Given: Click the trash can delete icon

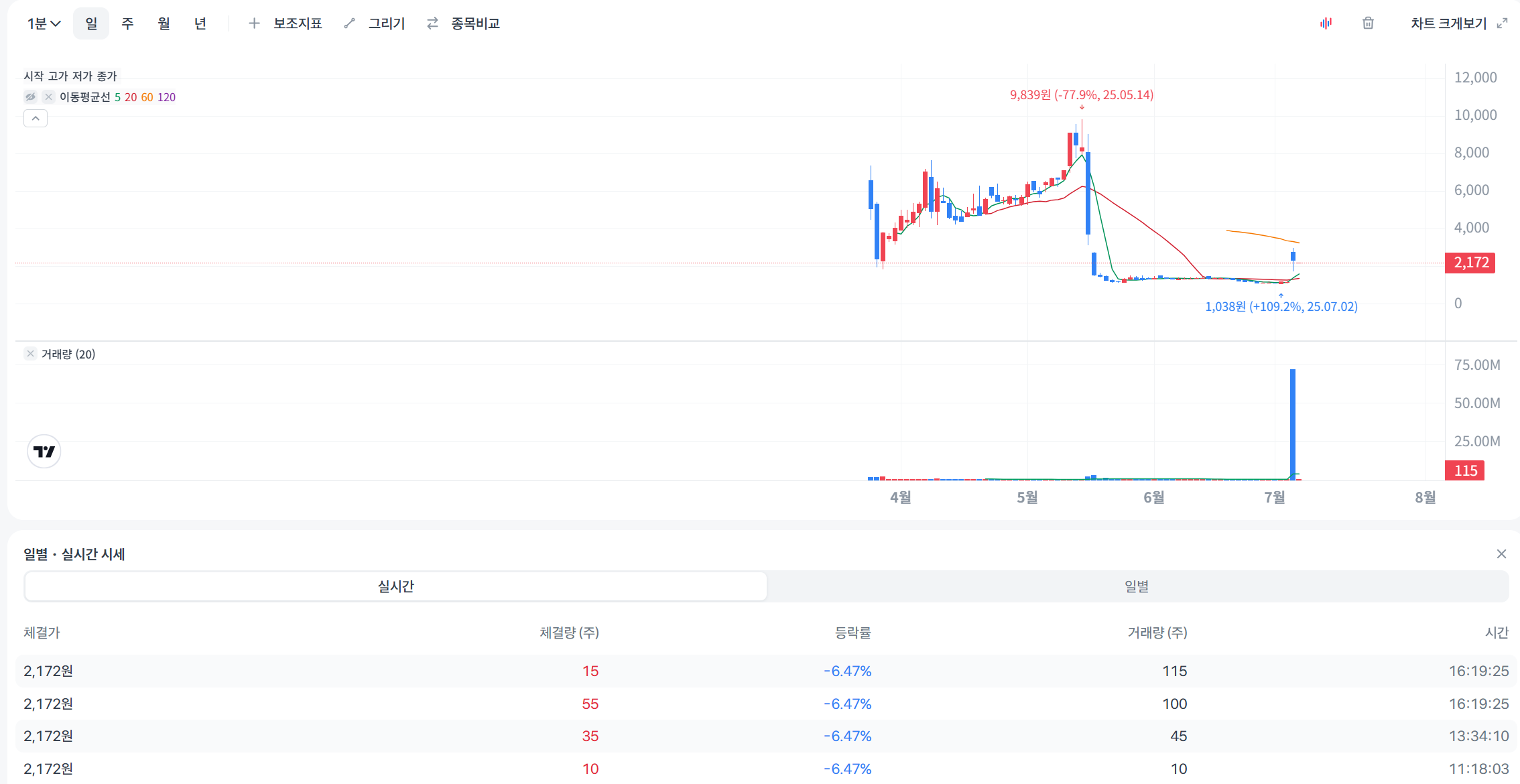Looking at the screenshot, I should pos(1368,23).
